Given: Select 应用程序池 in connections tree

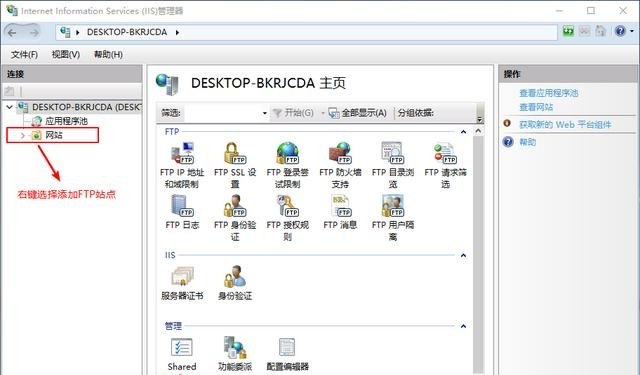Looking at the screenshot, I should click(x=66, y=121).
